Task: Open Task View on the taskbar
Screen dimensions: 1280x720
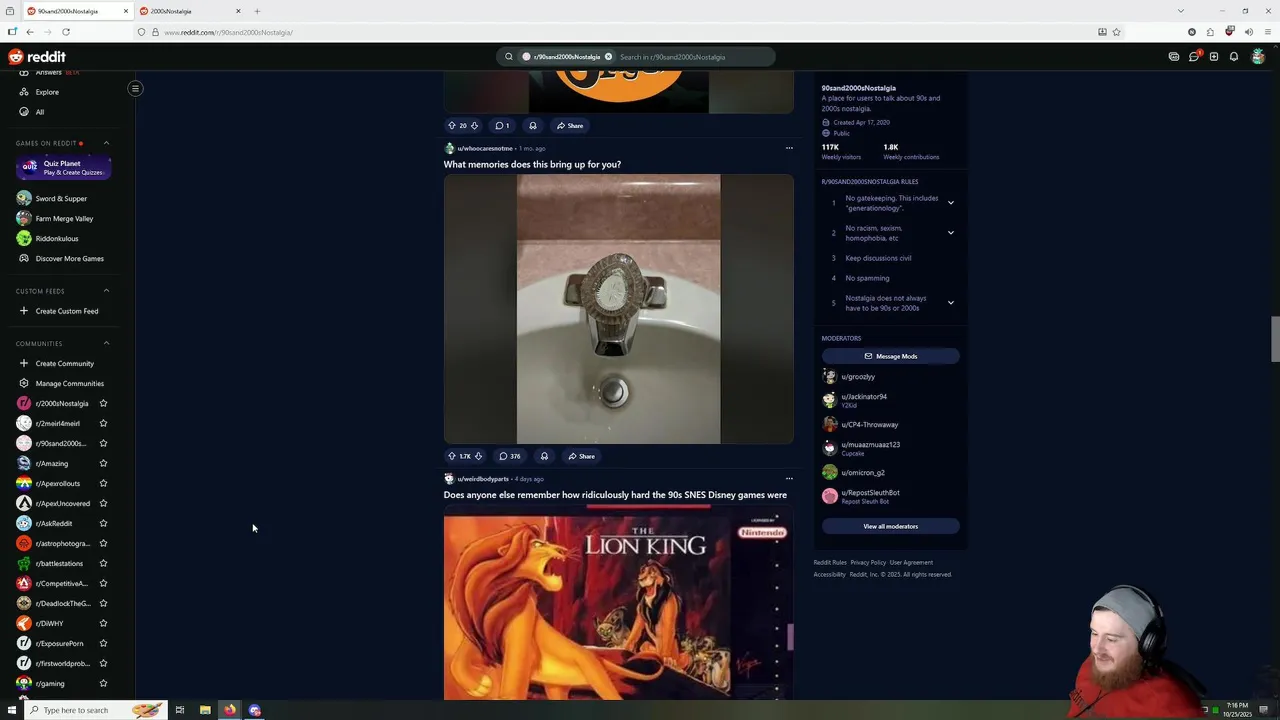Action: click(x=180, y=710)
